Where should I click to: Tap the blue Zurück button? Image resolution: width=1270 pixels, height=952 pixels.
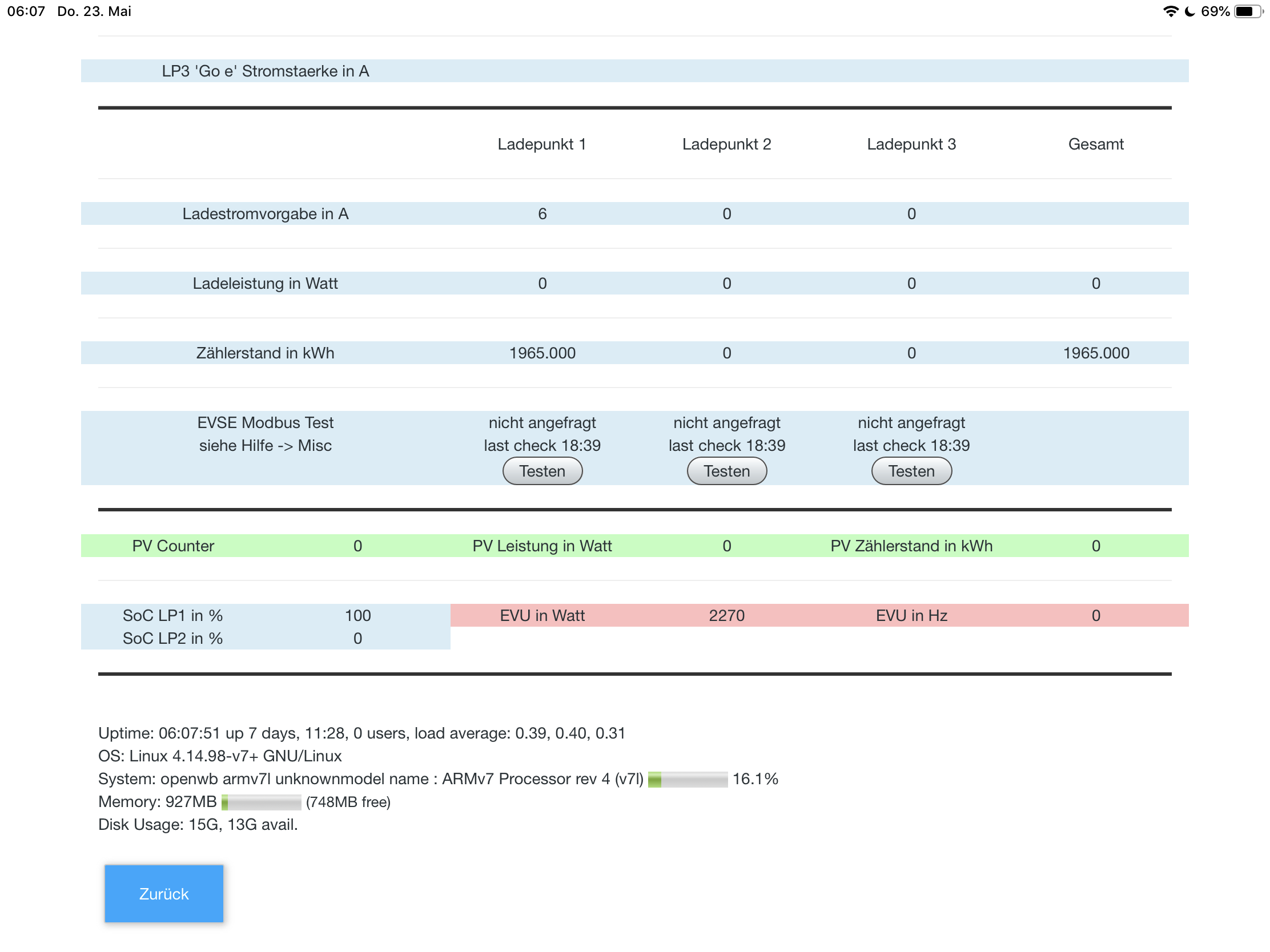click(x=164, y=893)
